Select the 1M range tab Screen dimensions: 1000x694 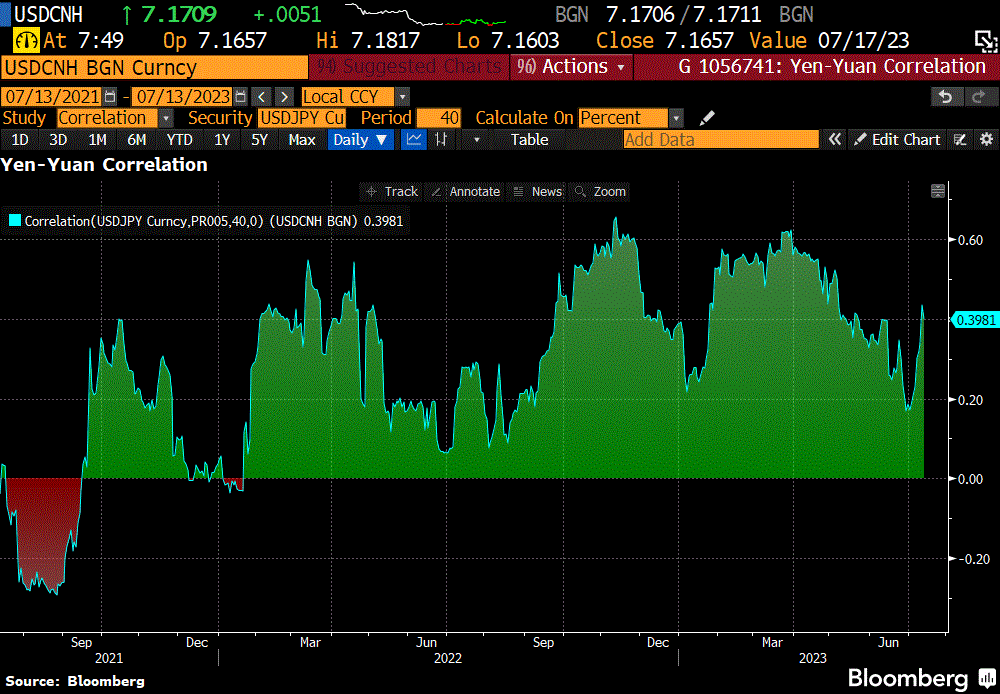pyautogui.click(x=97, y=140)
